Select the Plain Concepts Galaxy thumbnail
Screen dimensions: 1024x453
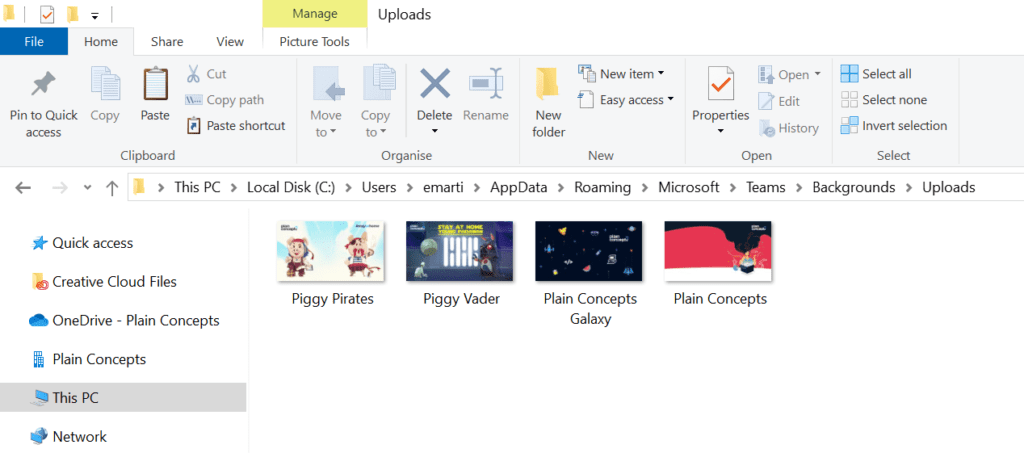click(x=589, y=251)
